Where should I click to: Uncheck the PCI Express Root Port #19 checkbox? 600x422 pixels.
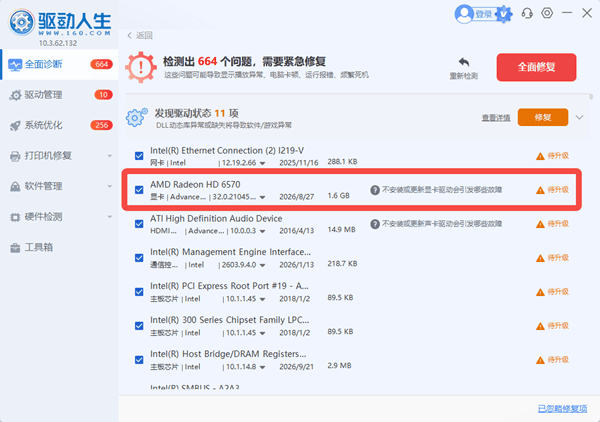coord(139,292)
